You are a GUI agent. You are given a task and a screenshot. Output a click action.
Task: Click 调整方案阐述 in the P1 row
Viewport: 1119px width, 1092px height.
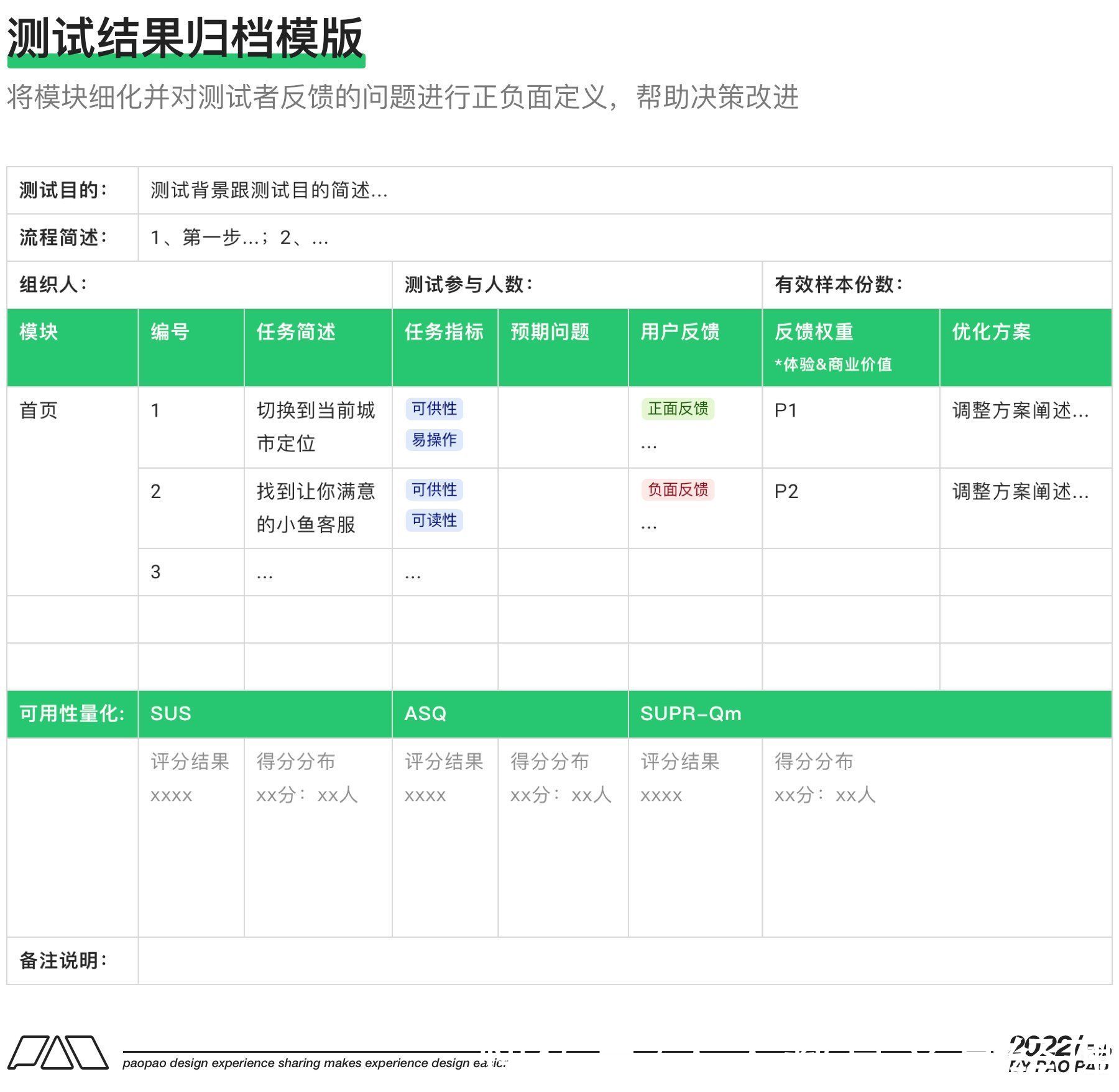pyautogui.click(x=1021, y=410)
